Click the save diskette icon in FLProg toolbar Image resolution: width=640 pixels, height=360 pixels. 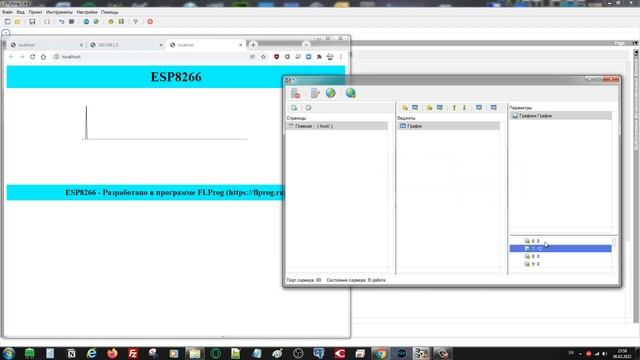32,22
